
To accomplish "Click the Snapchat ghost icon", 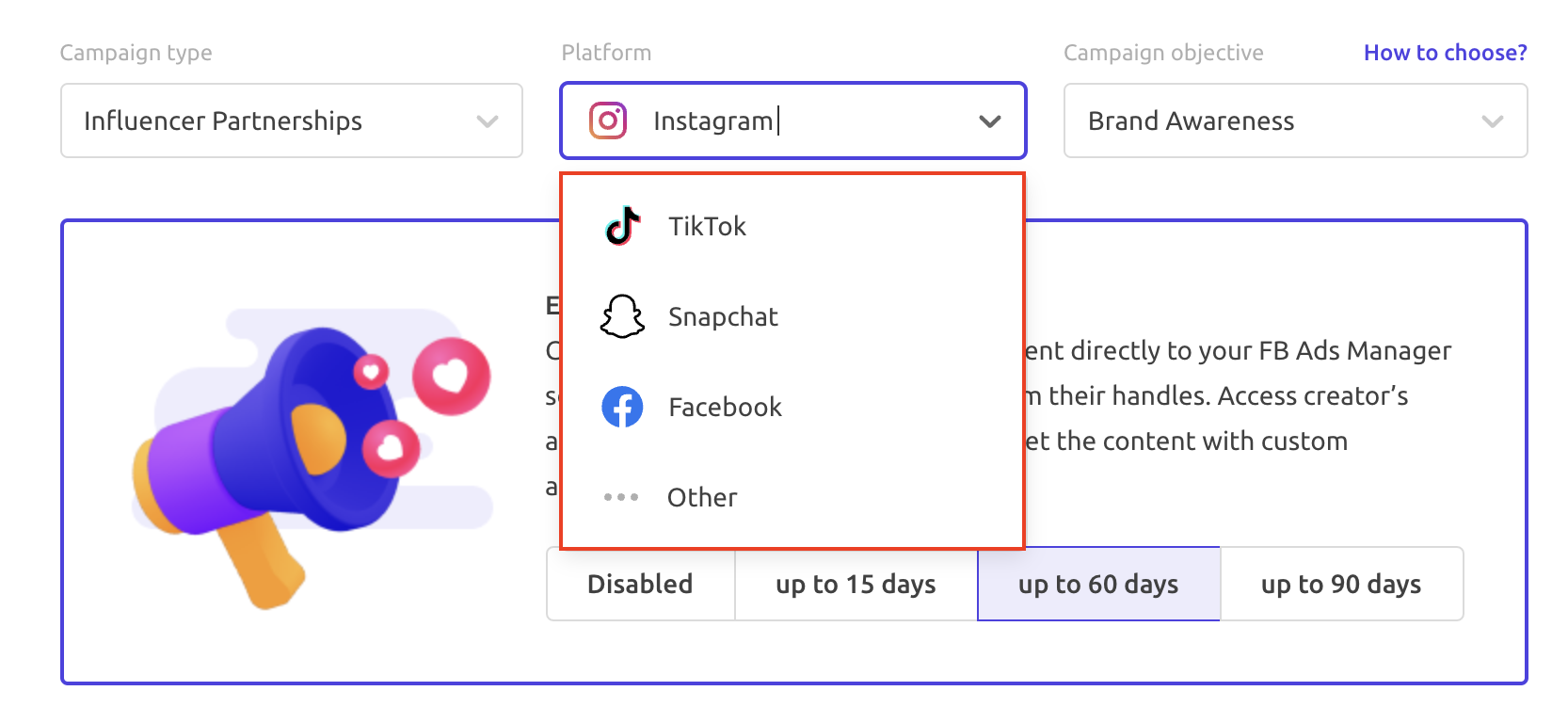I will coord(622,316).
